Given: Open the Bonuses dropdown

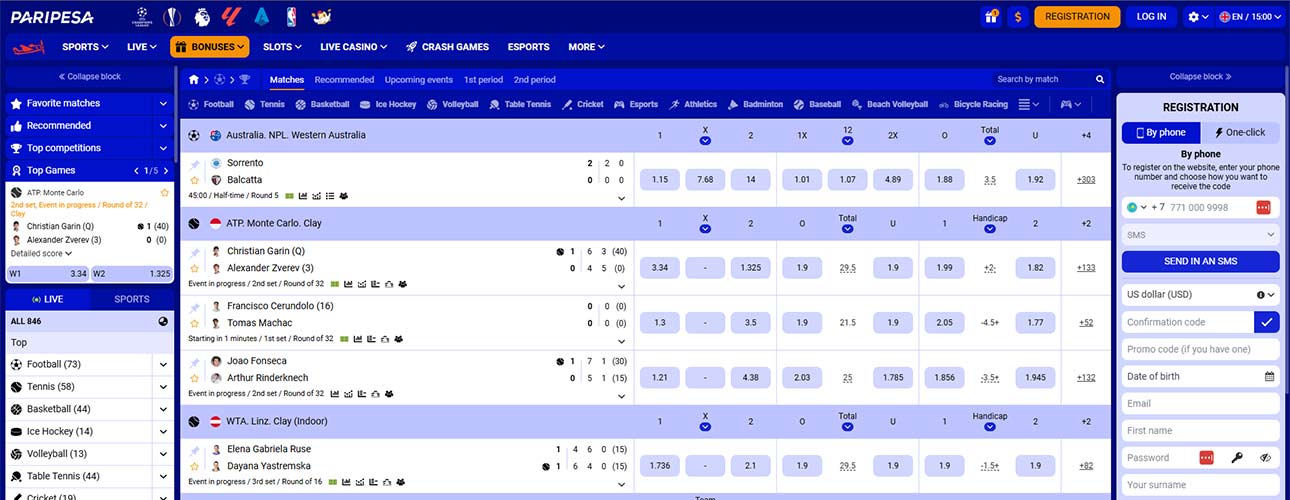Looking at the screenshot, I should [x=209, y=47].
